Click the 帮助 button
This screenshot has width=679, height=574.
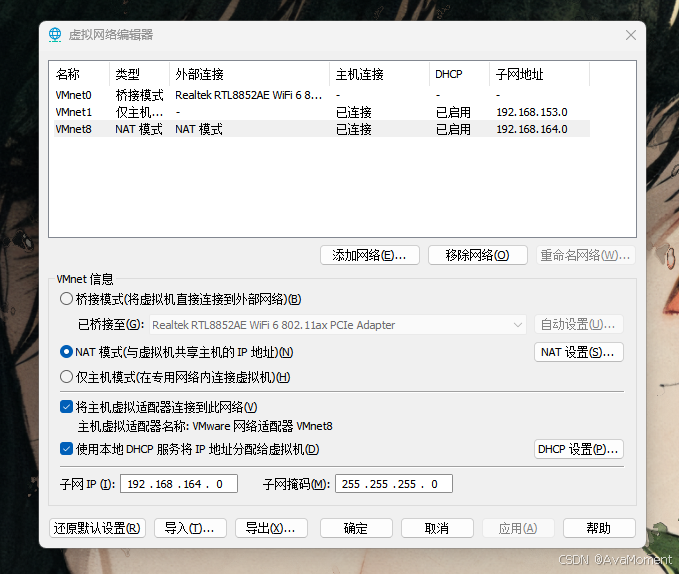[x=599, y=528]
